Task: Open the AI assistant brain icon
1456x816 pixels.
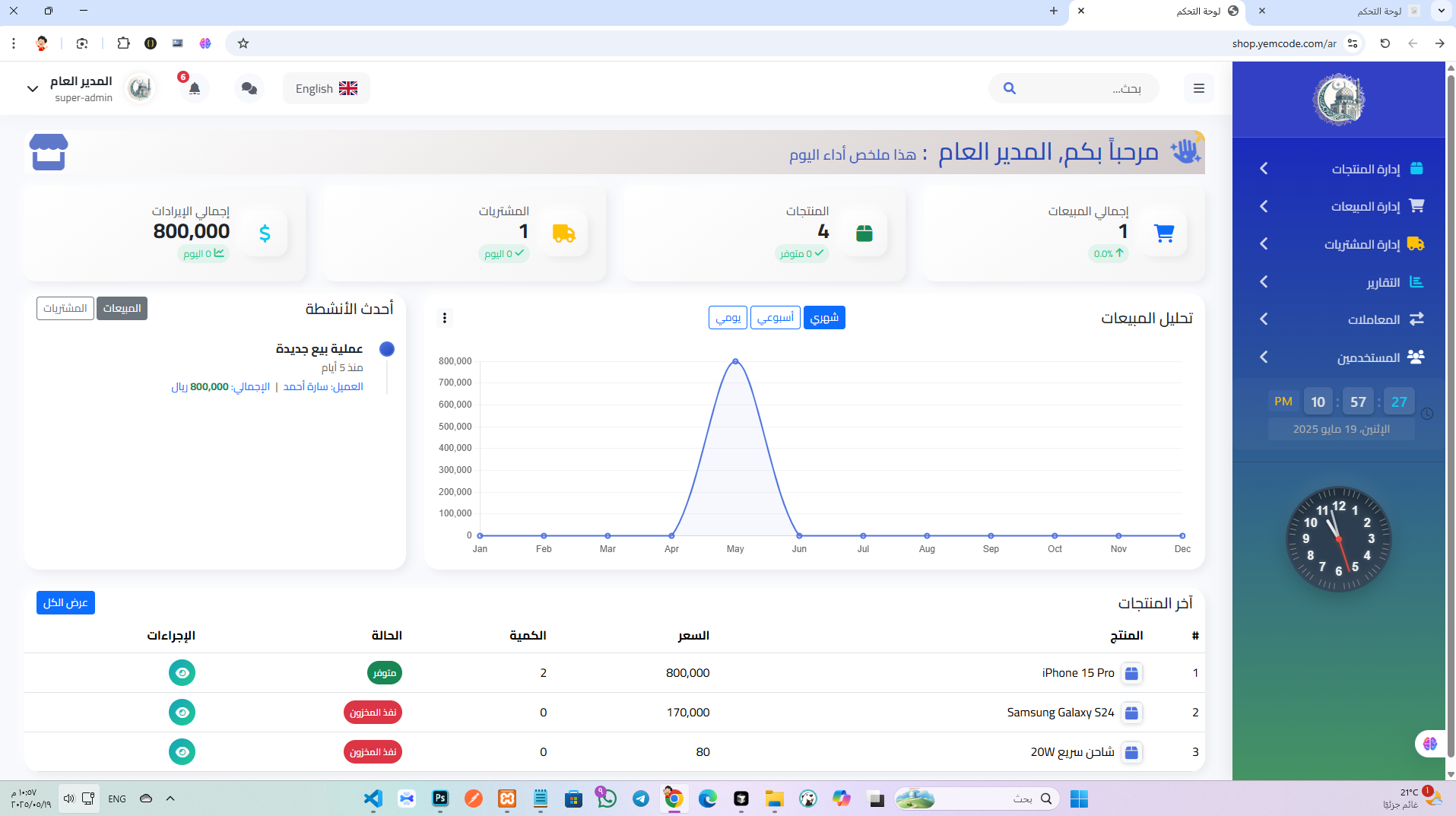Action: click(x=1432, y=743)
